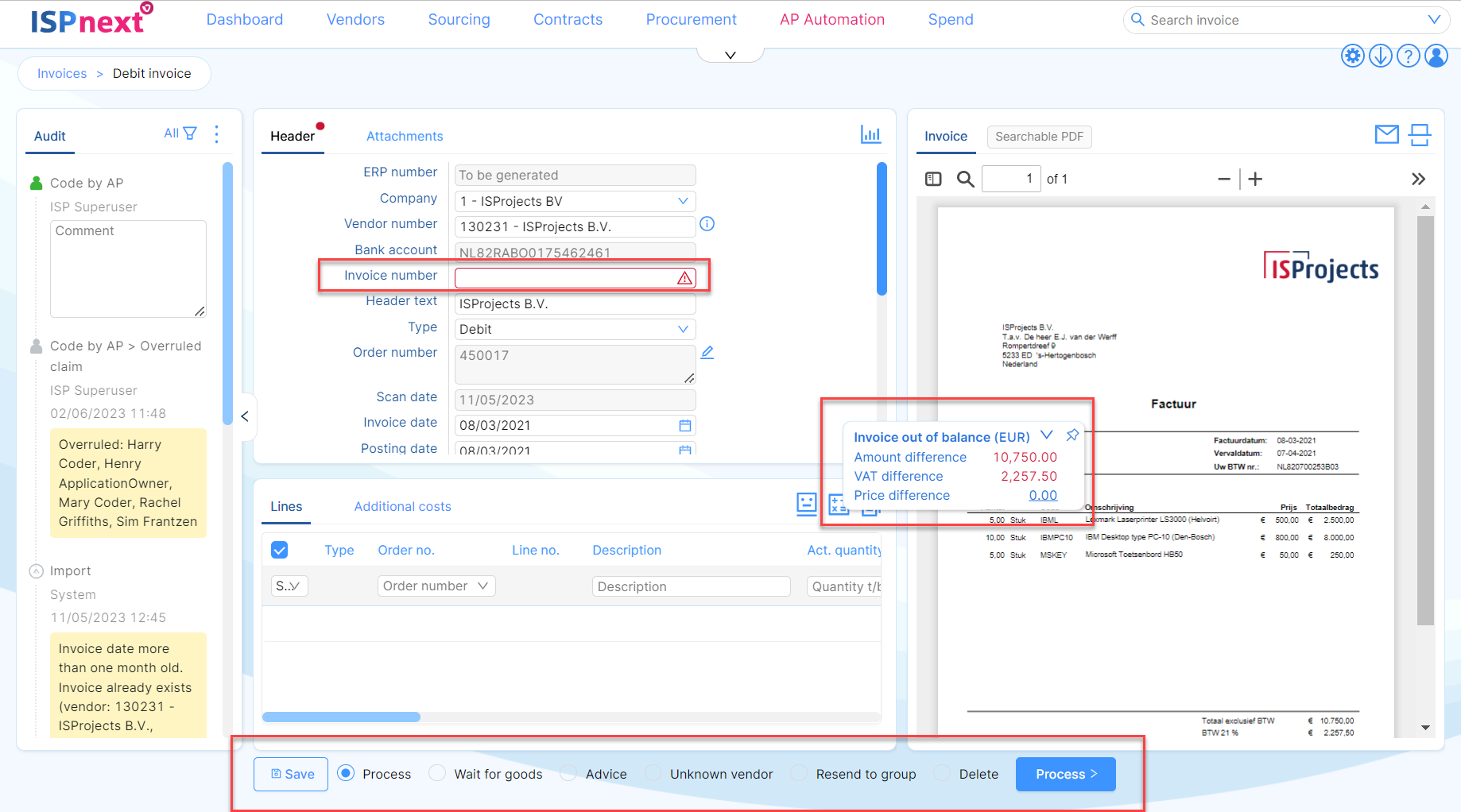This screenshot has height=812, width=1461.
Task: Open the Spend menu
Action: 951,20
